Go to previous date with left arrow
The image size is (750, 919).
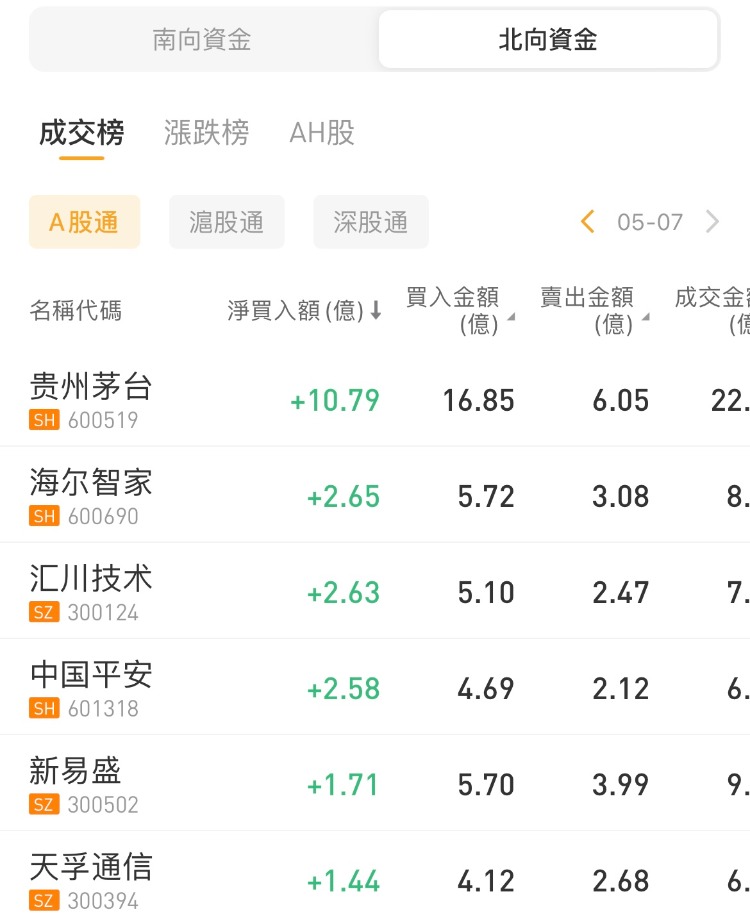coord(588,222)
